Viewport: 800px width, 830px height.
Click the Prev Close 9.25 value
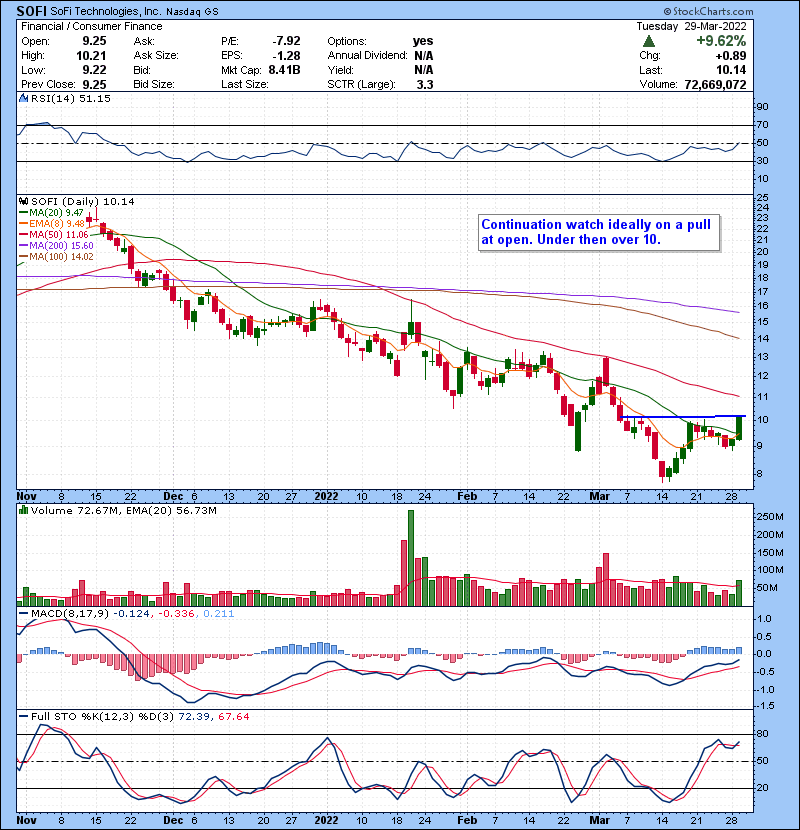coord(94,85)
